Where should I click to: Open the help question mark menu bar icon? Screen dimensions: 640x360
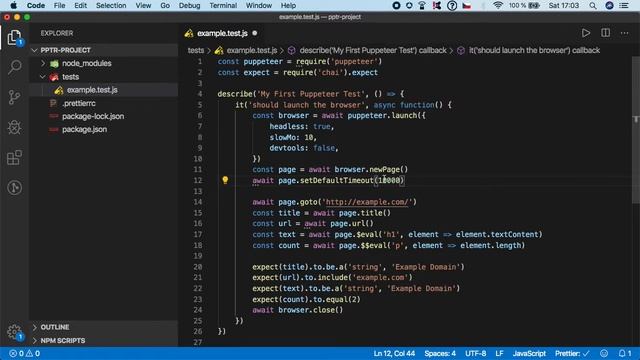pos(452,6)
